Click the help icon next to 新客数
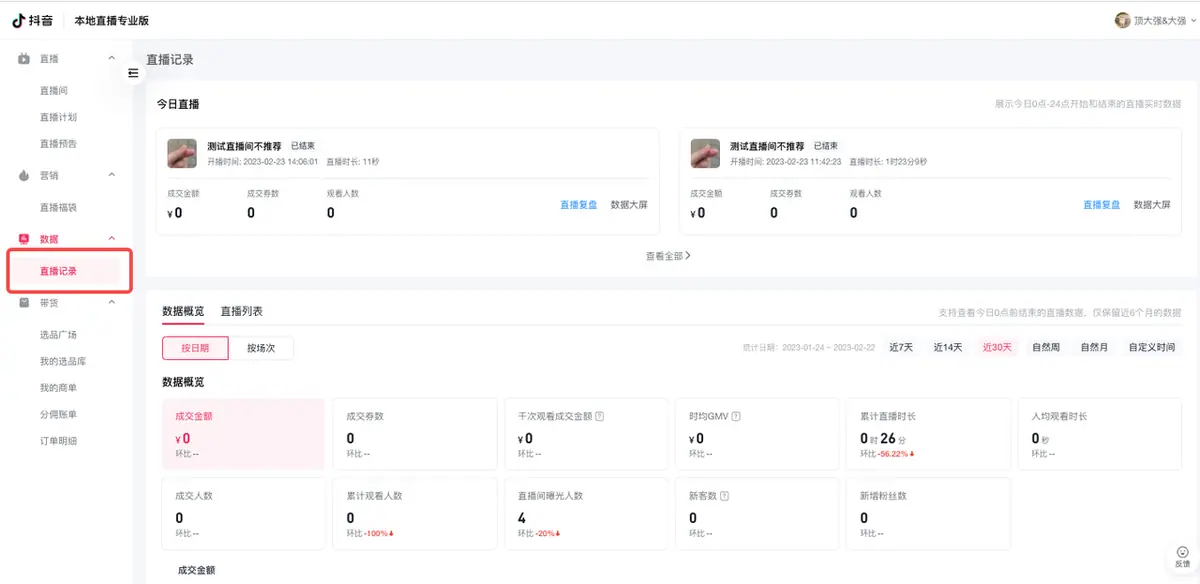This screenshot has width=1200, height=584. click(x=724, y=496)
